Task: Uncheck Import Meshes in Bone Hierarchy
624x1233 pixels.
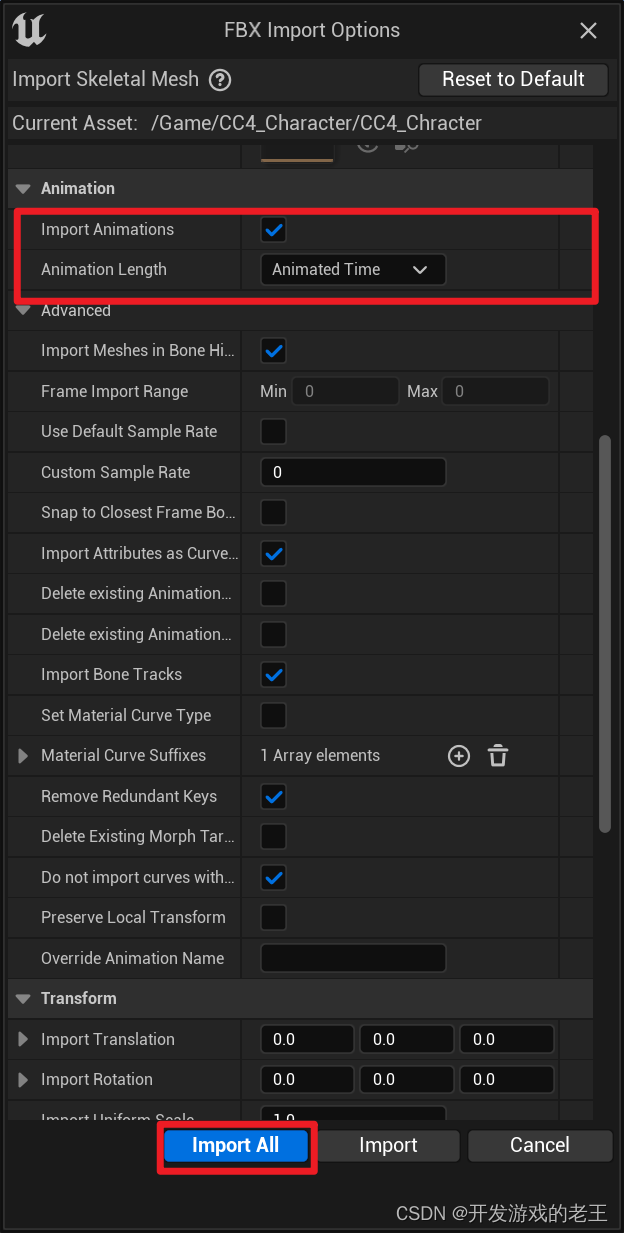Action: tap(273, 351)
